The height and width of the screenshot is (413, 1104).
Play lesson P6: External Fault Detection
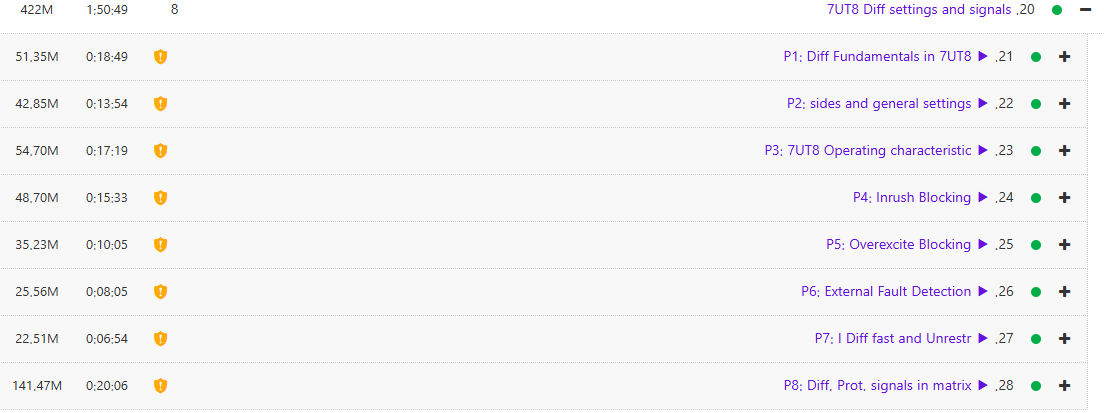pos(983,292)
